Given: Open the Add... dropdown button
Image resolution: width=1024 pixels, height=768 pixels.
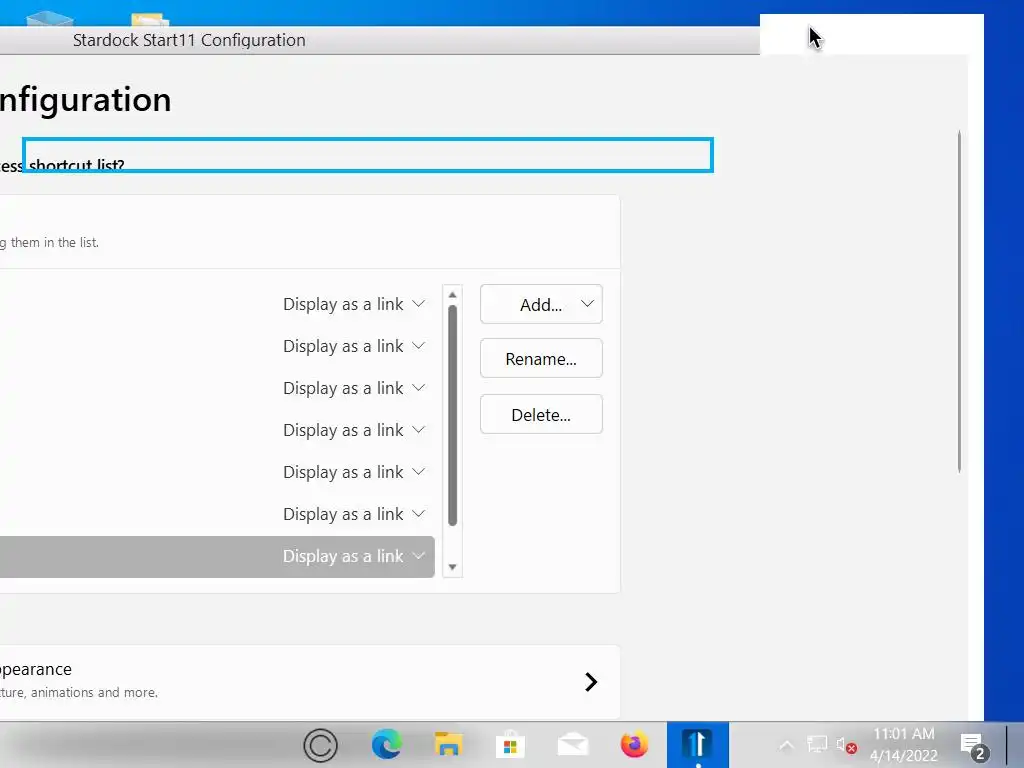Looking at the screenshot, I should pos(541,304).
